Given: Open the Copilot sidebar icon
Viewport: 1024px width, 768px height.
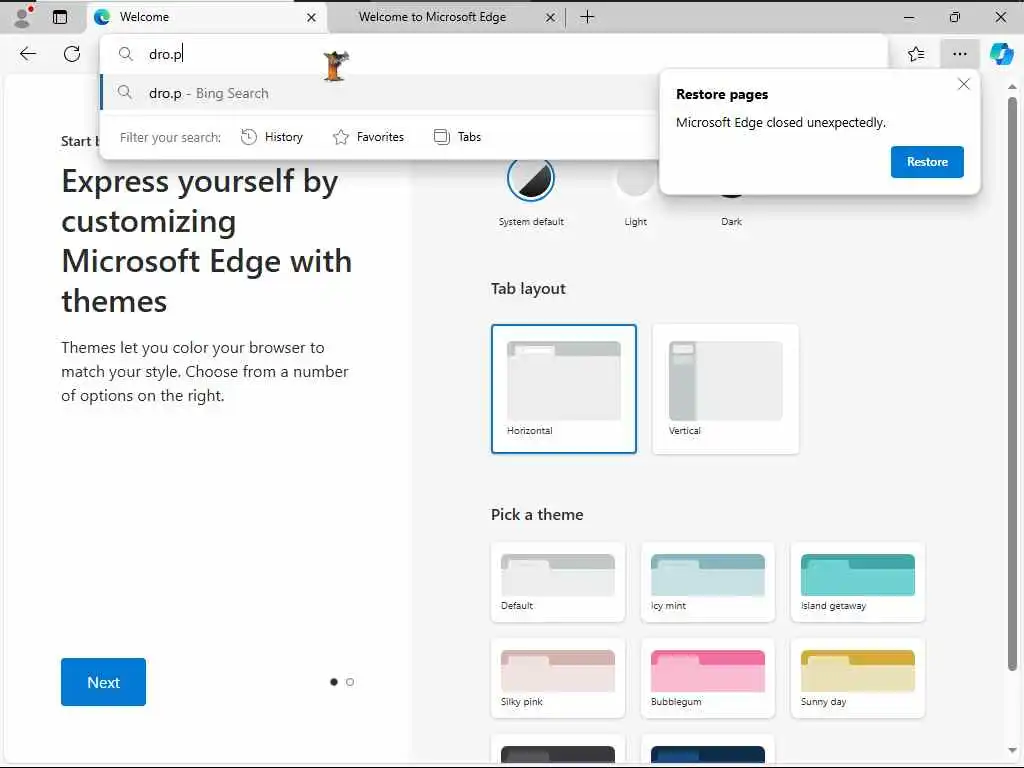Looking at the screenshot, I should tap(1001, 54).
